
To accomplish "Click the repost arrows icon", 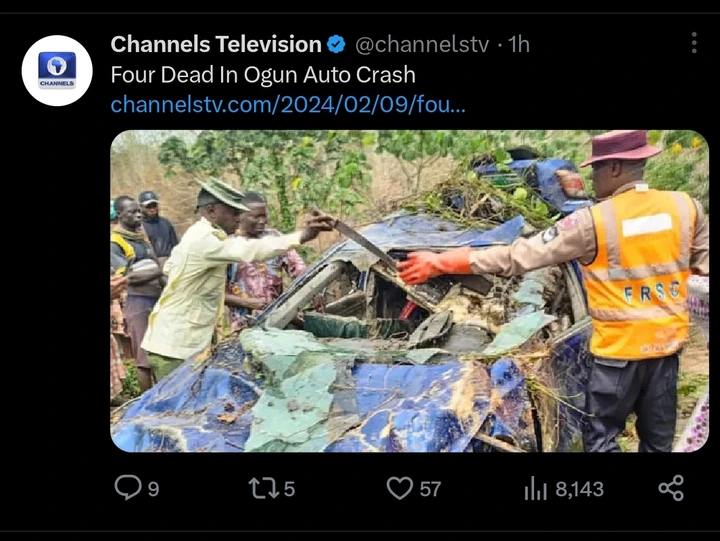I will point(264,488).
